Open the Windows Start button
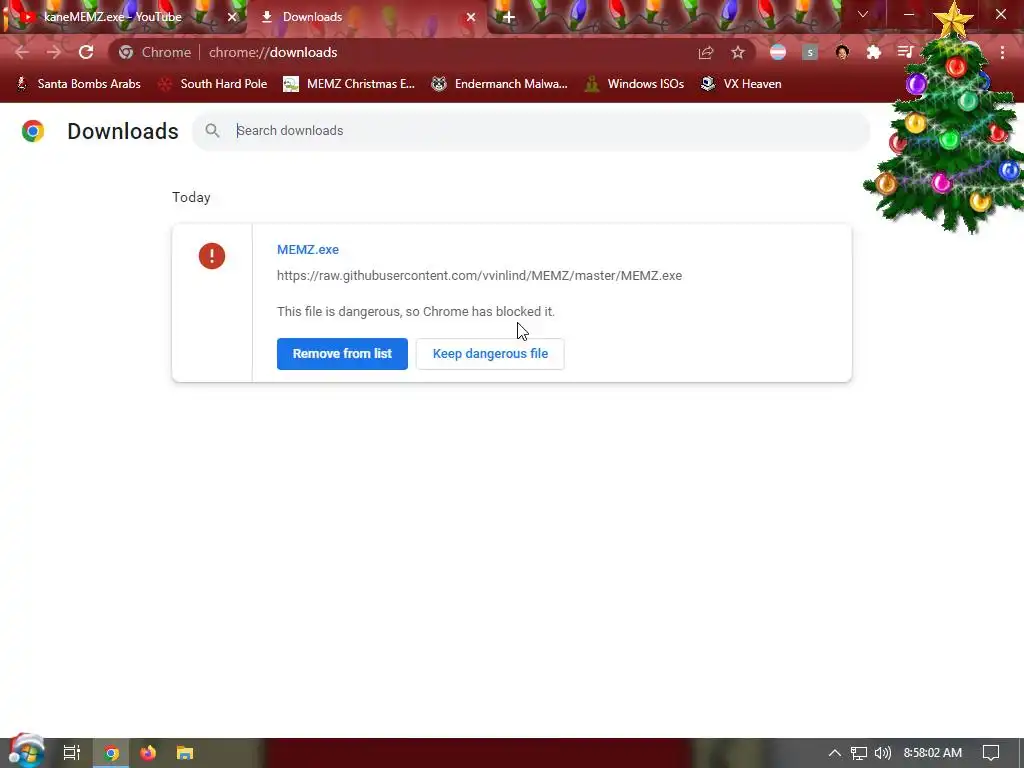 tap(27, 752)
